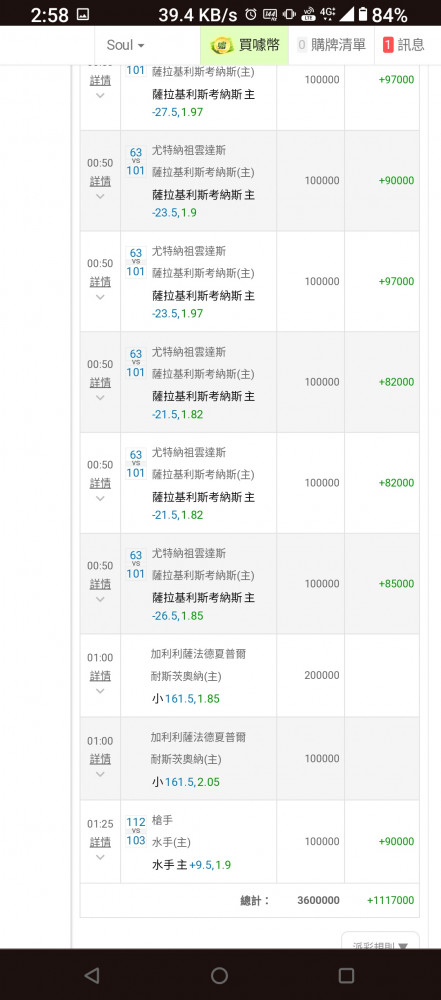Tap 63 vs 101 score icon of the -26.5,1.85 bet
441x1000 pixels.
(x=136, y=564)
